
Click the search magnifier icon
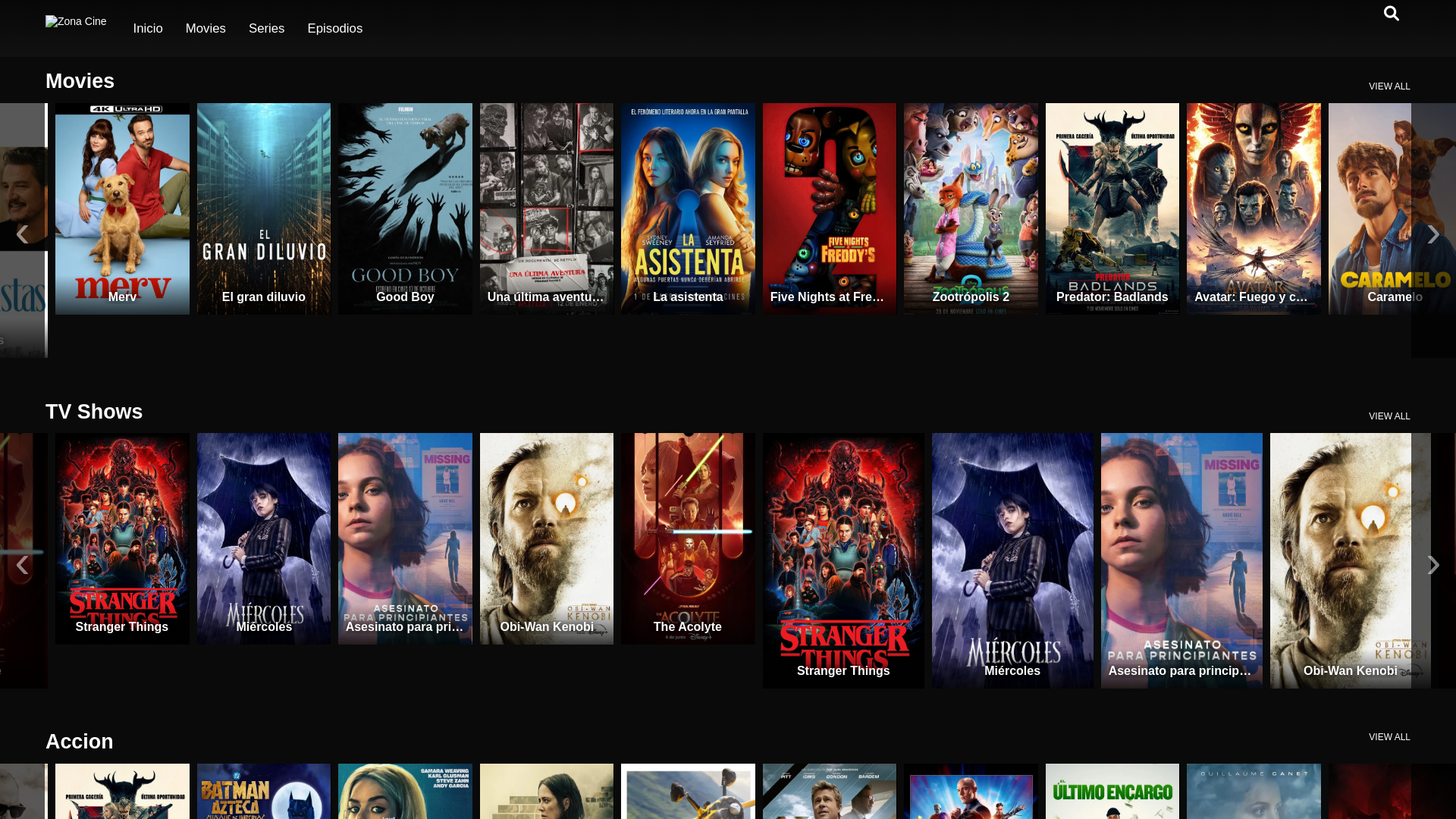[x=1391, y=14]
